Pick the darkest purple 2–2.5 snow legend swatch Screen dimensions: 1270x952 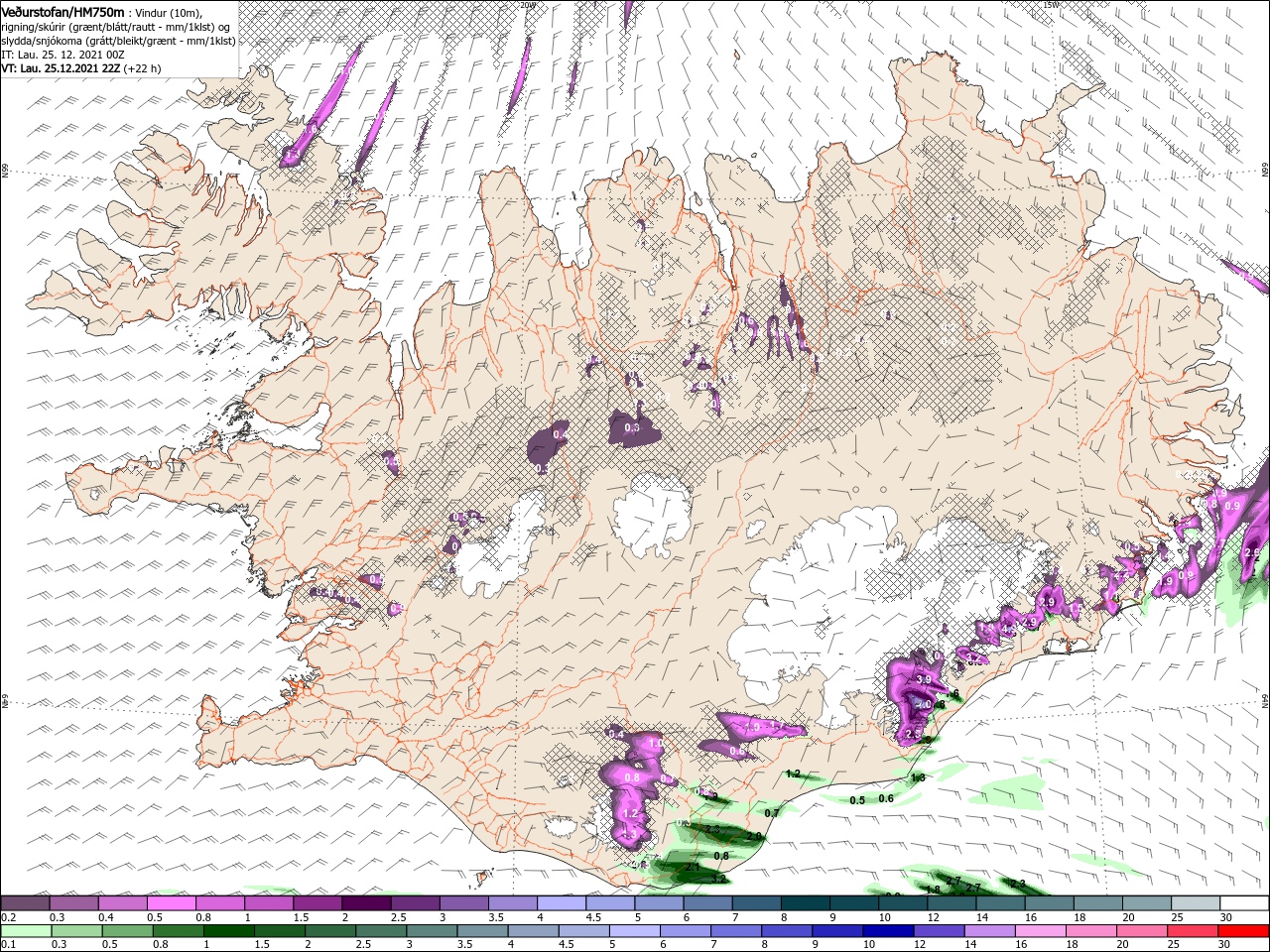pyautogui.click(x=365, y=903)
